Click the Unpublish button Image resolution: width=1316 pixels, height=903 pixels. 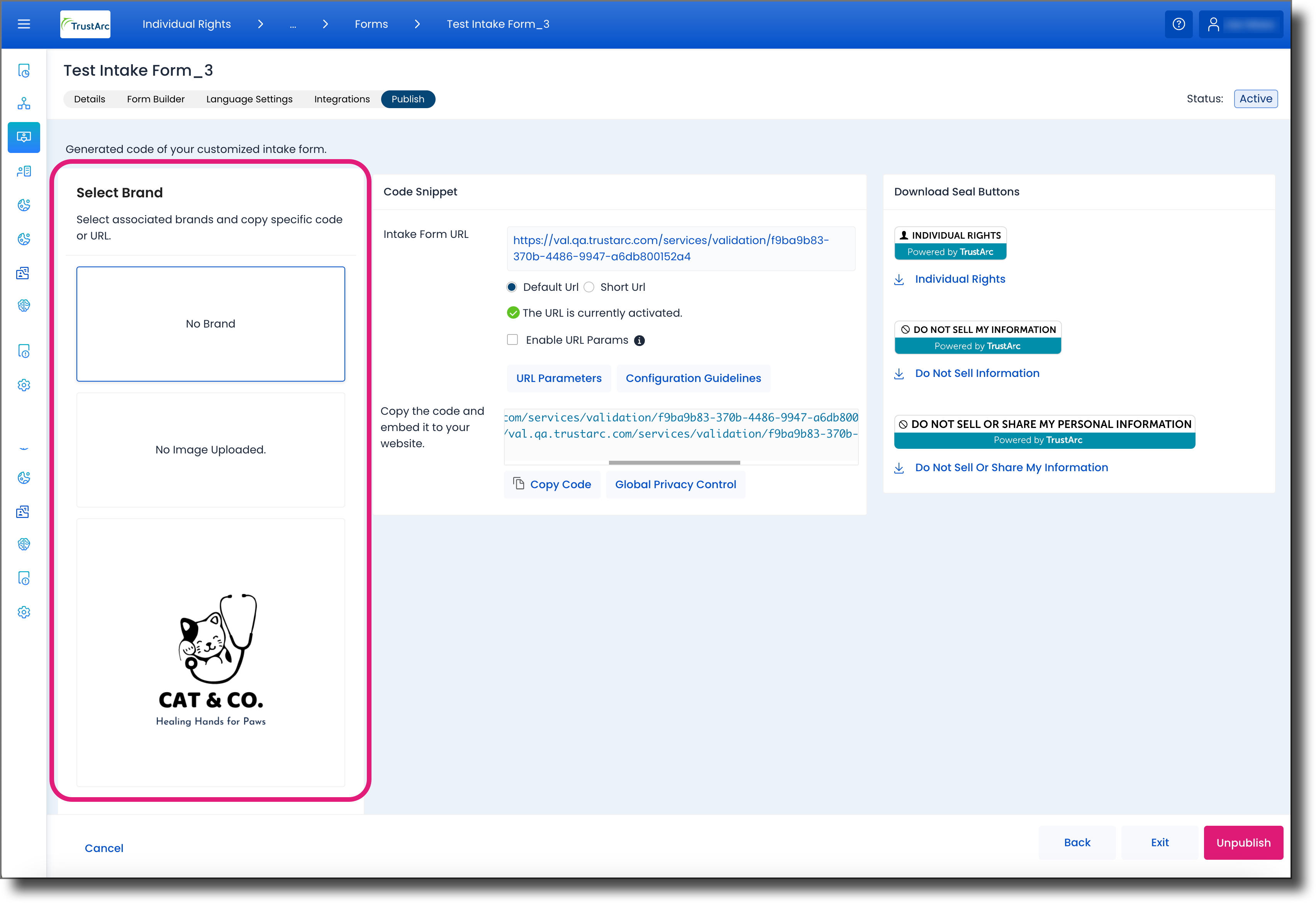tap(1243, 842)
